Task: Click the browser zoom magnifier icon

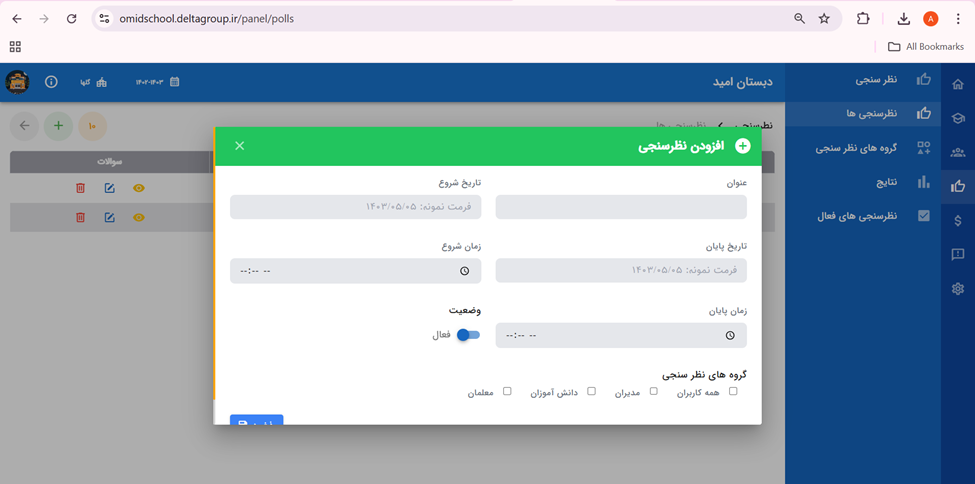Action: (x=800, y=19)
